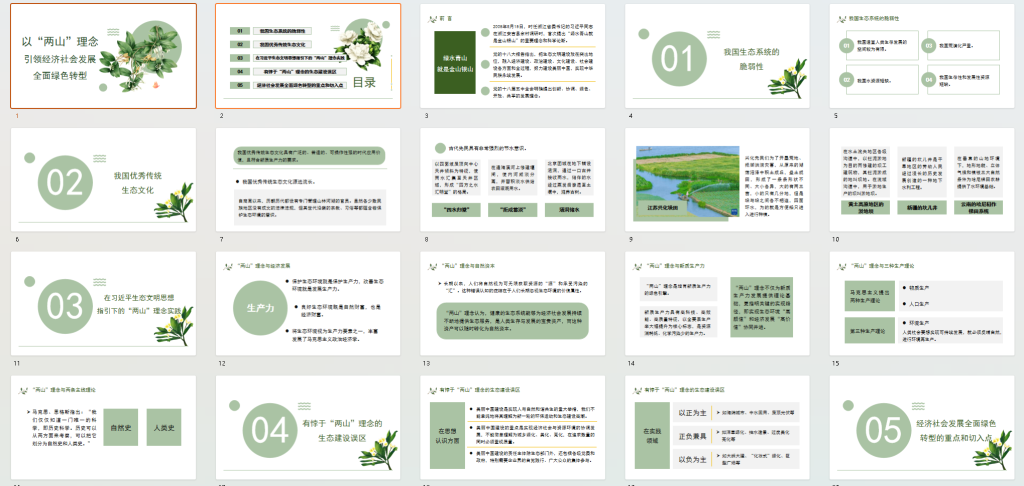The image size is (1024, 486).
Task: Pick section slide 01 我国生态系统的脆弱性
Action: click(717, 56)
